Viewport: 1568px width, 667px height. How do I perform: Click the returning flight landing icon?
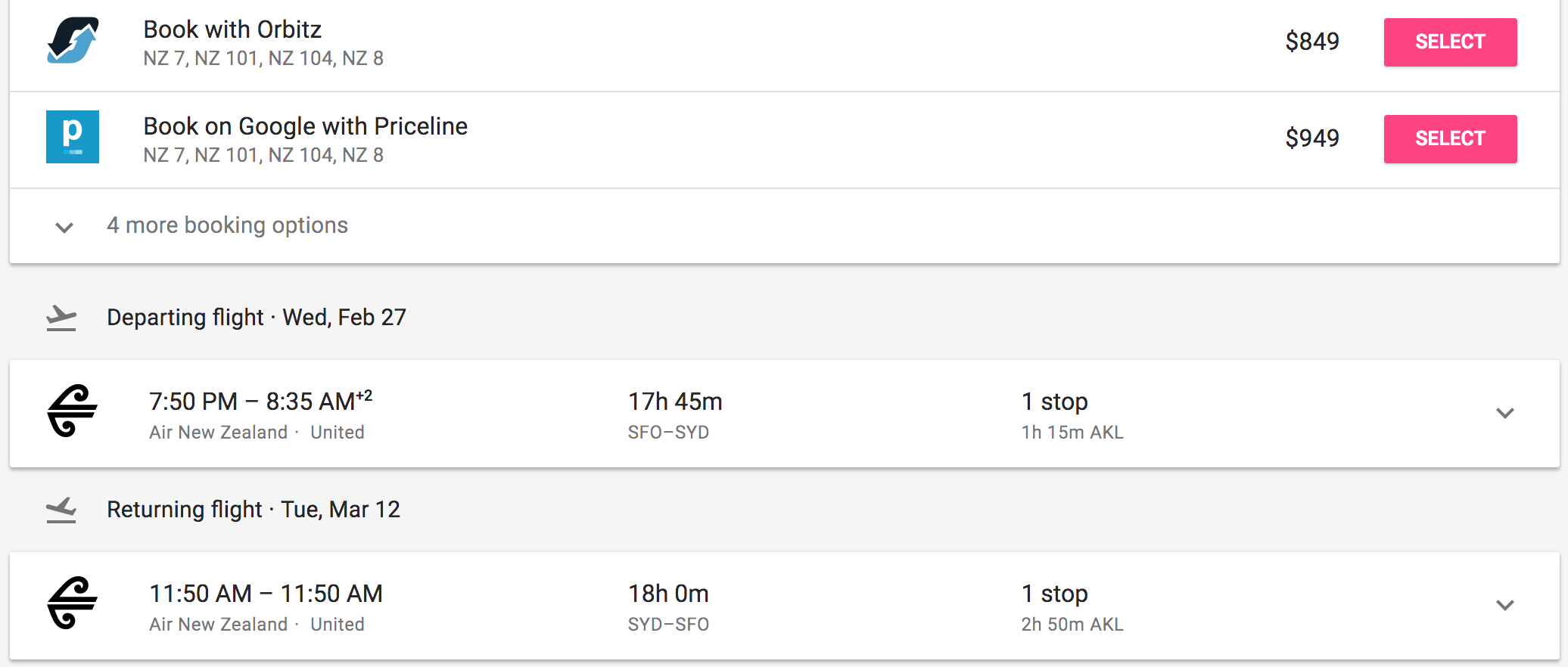61,510
